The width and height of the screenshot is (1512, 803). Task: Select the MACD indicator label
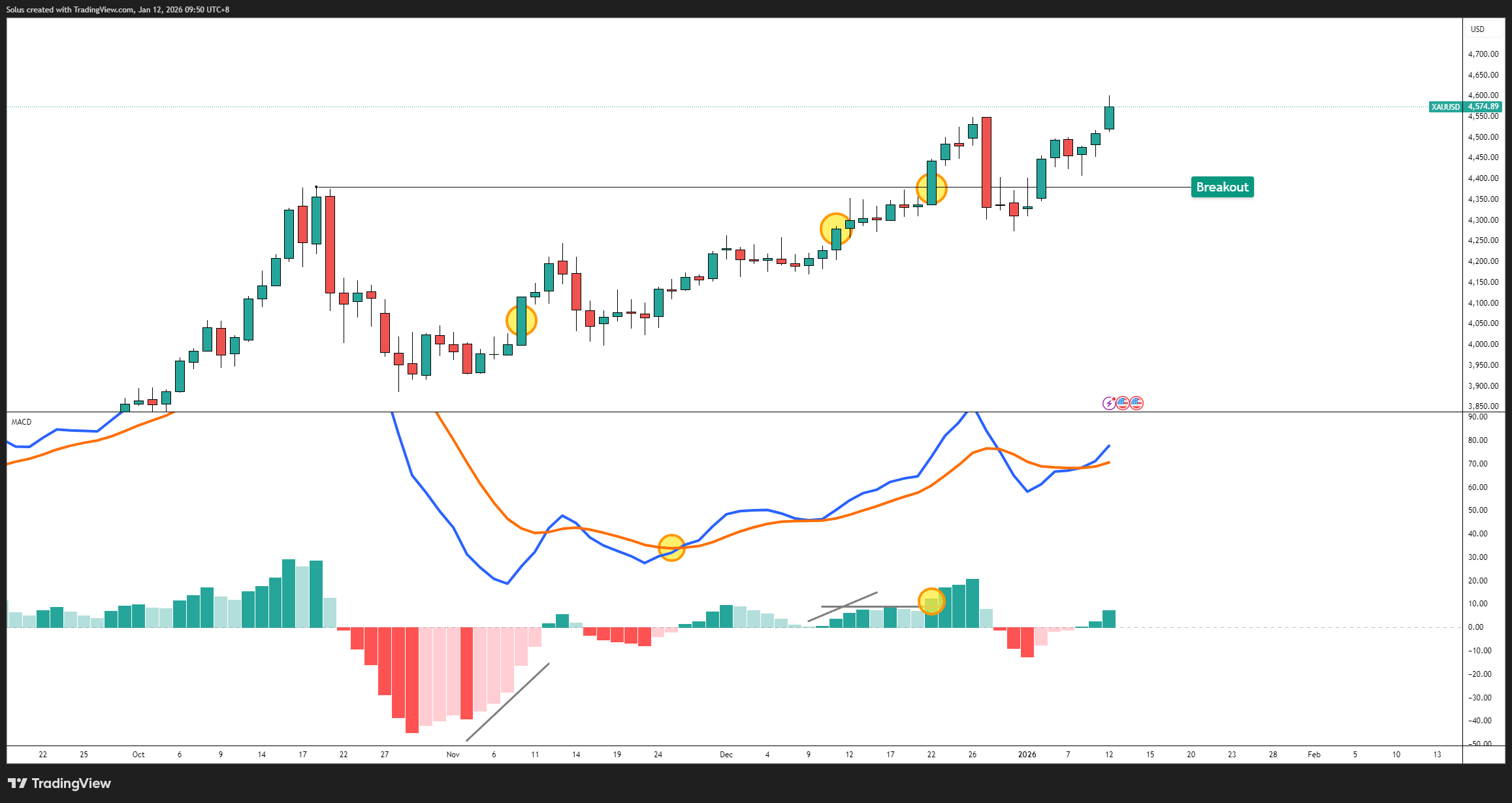pos(22,422)
